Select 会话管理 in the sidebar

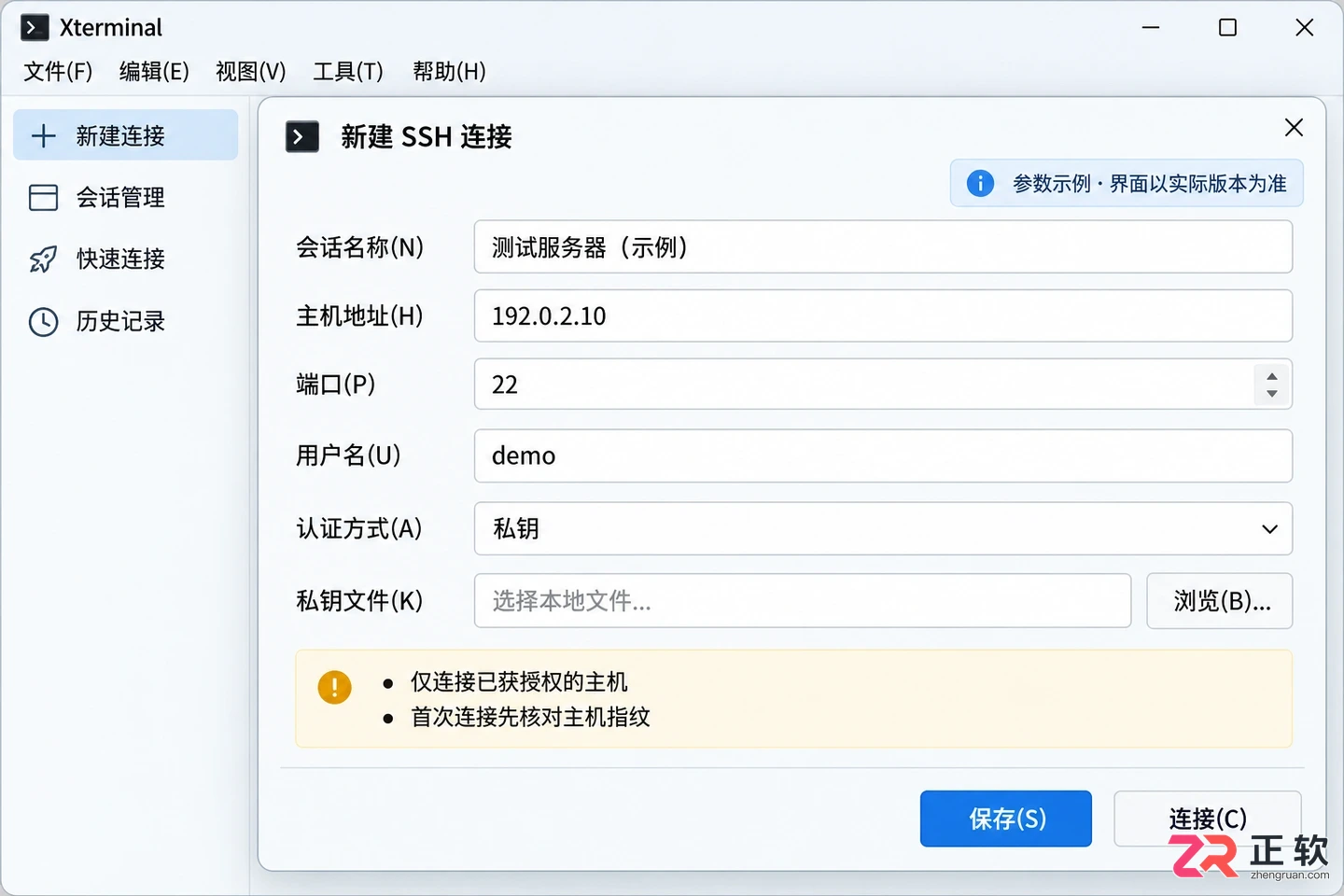point(126,197)
